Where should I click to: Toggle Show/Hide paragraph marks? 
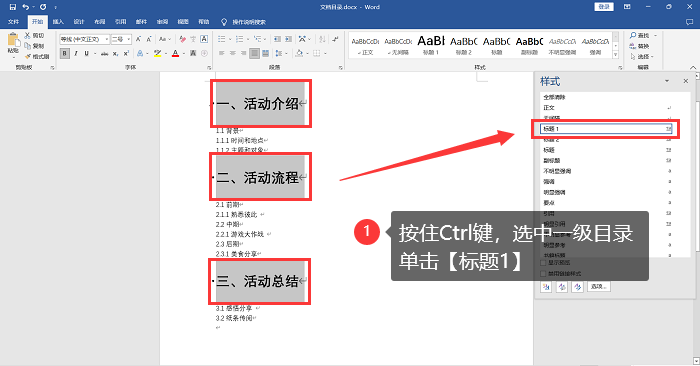[335, 39]
